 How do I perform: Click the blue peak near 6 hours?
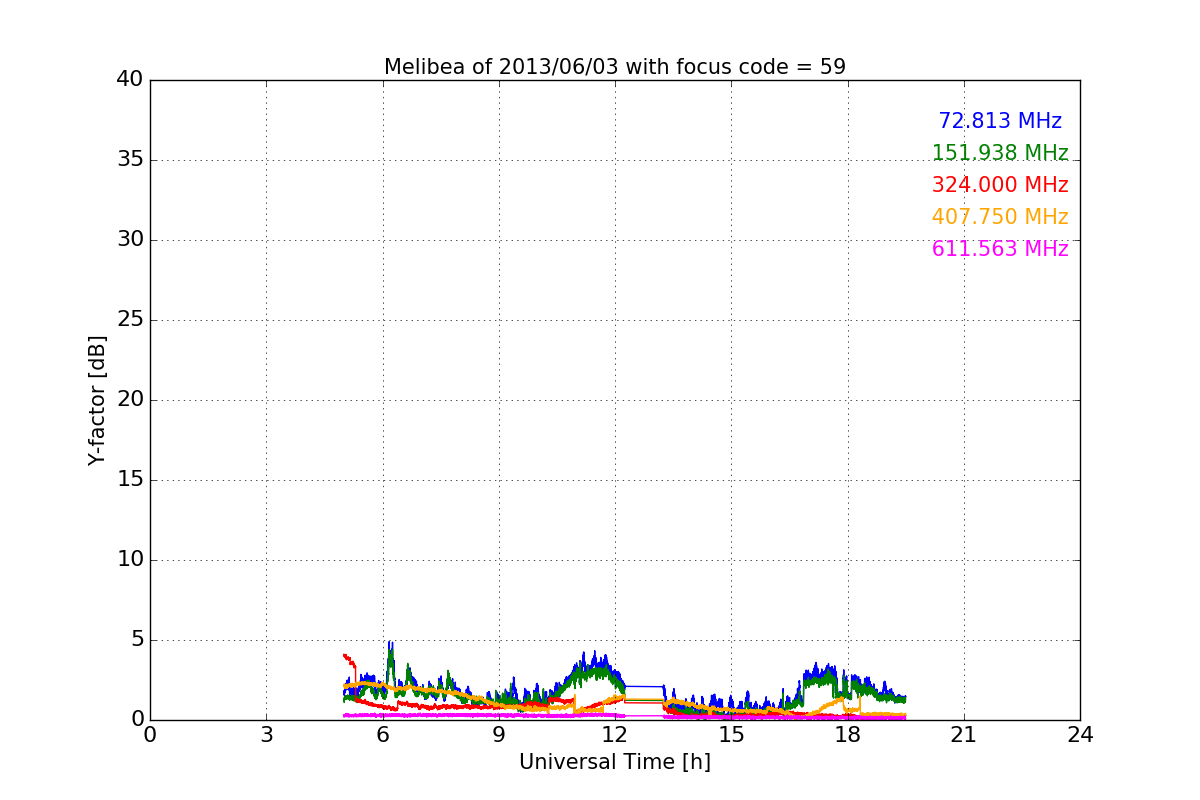[x=390, y=645]
